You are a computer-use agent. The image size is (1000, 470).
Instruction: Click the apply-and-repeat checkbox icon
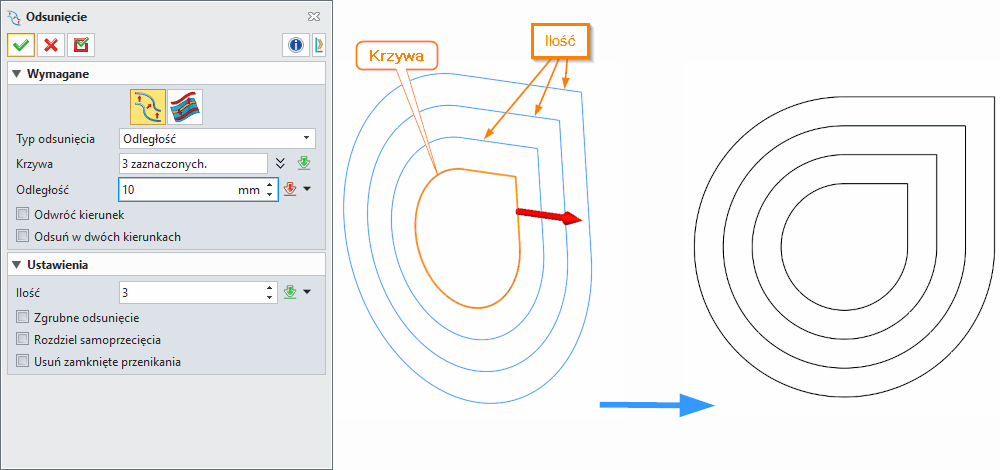(81, 45)
